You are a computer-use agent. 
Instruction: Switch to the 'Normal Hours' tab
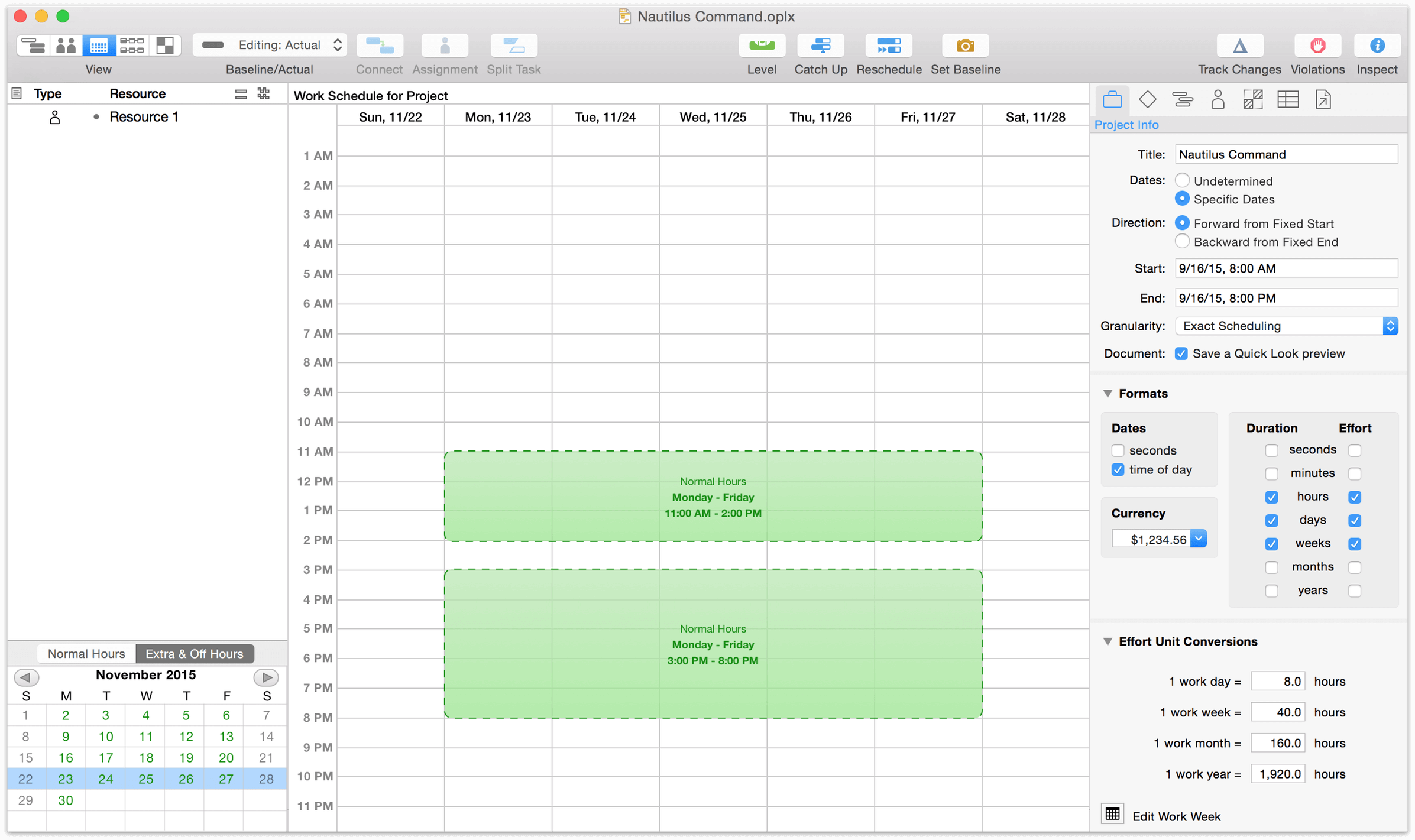[85, 653]
